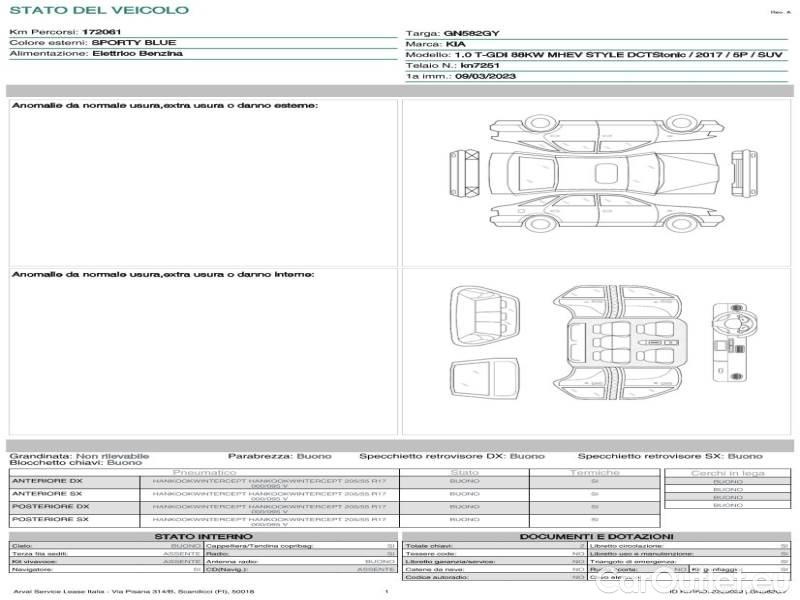Click the STATO DEL VEICOLO title
The height and width of the screenshot is (600, 800).
(x=98, y=10)
